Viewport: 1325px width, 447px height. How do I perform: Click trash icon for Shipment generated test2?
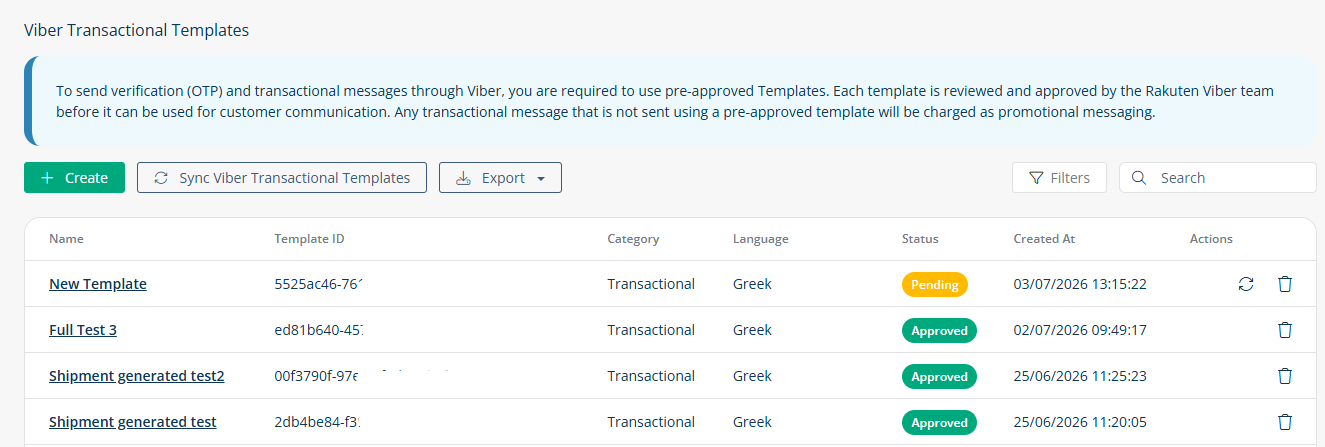(1285, 376)
